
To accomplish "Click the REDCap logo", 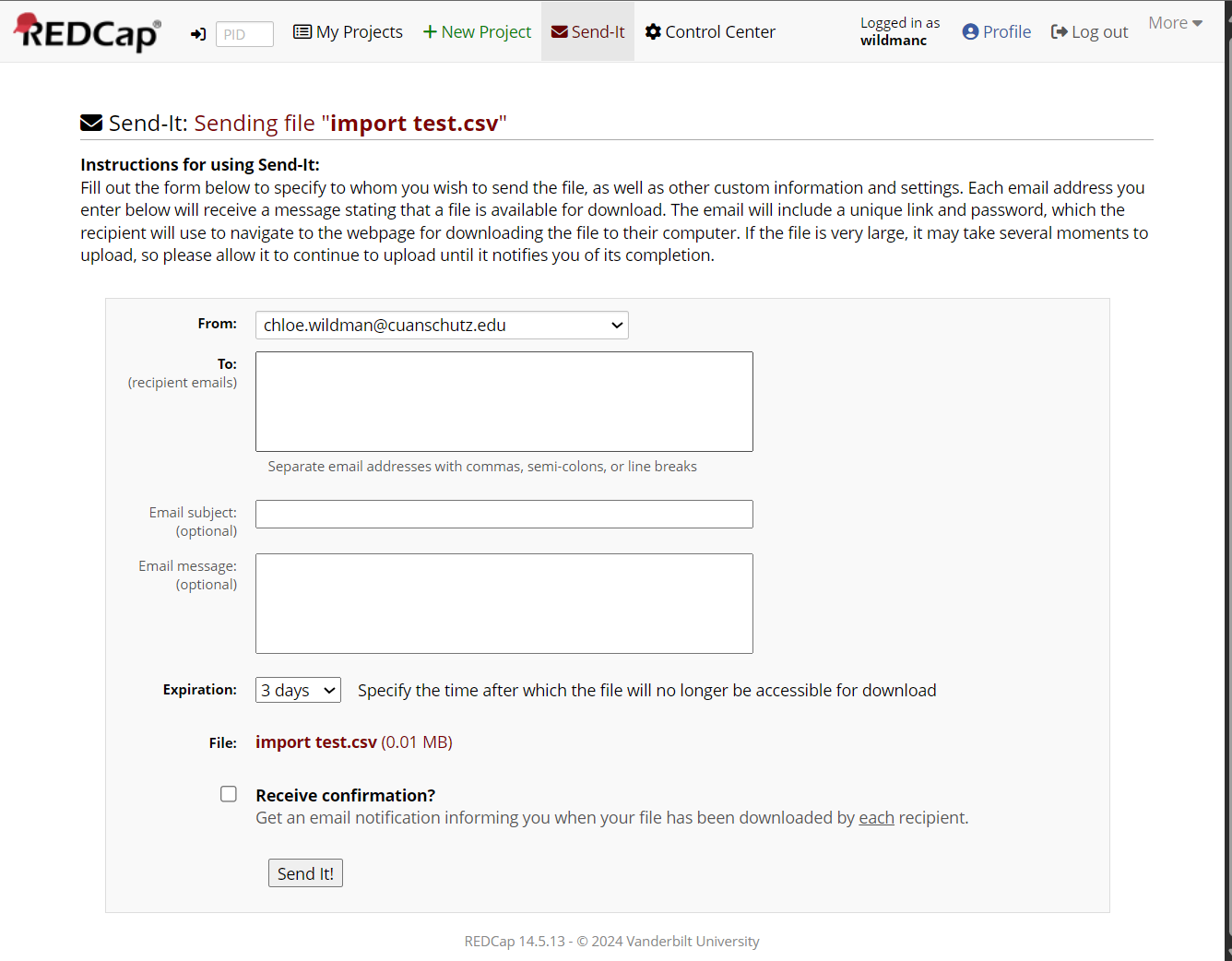I will (86, 31).
